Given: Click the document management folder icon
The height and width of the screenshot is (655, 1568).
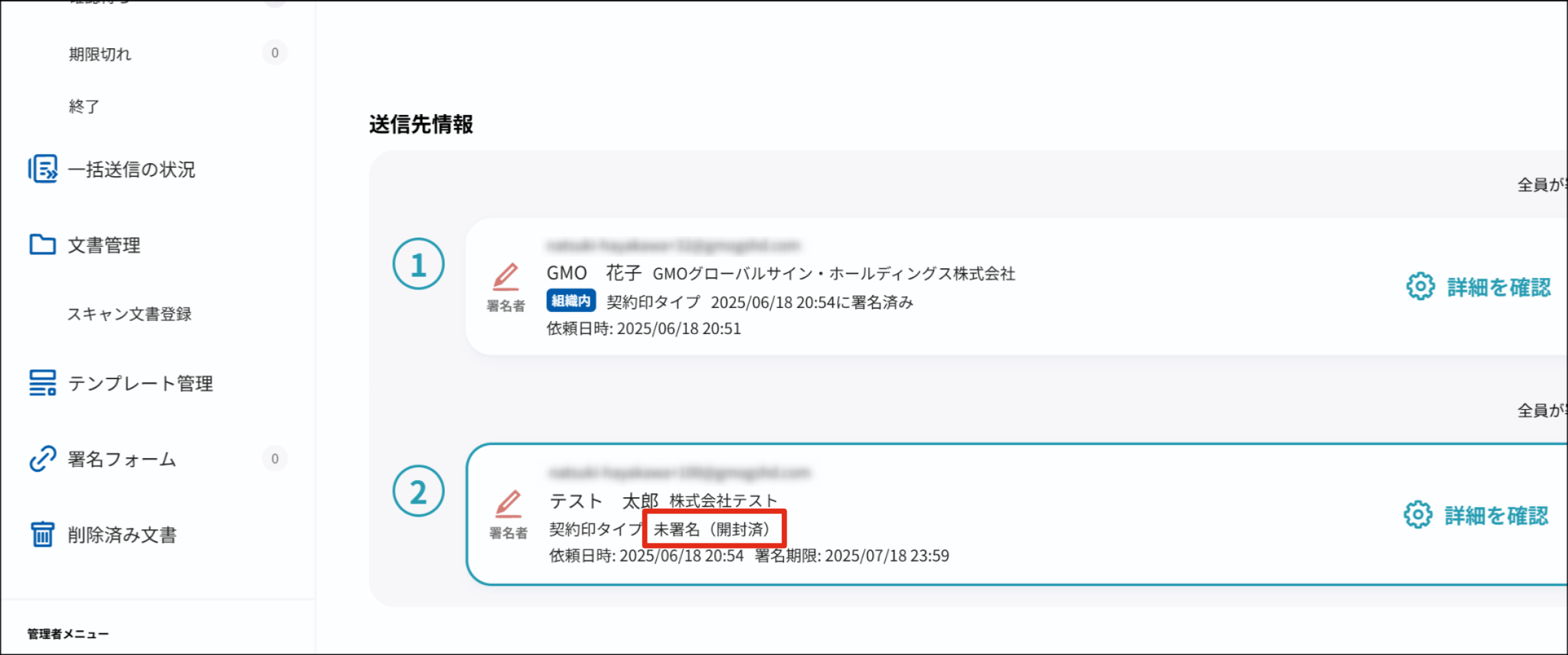Looking at the screenshot, I should tap(42, 245).
